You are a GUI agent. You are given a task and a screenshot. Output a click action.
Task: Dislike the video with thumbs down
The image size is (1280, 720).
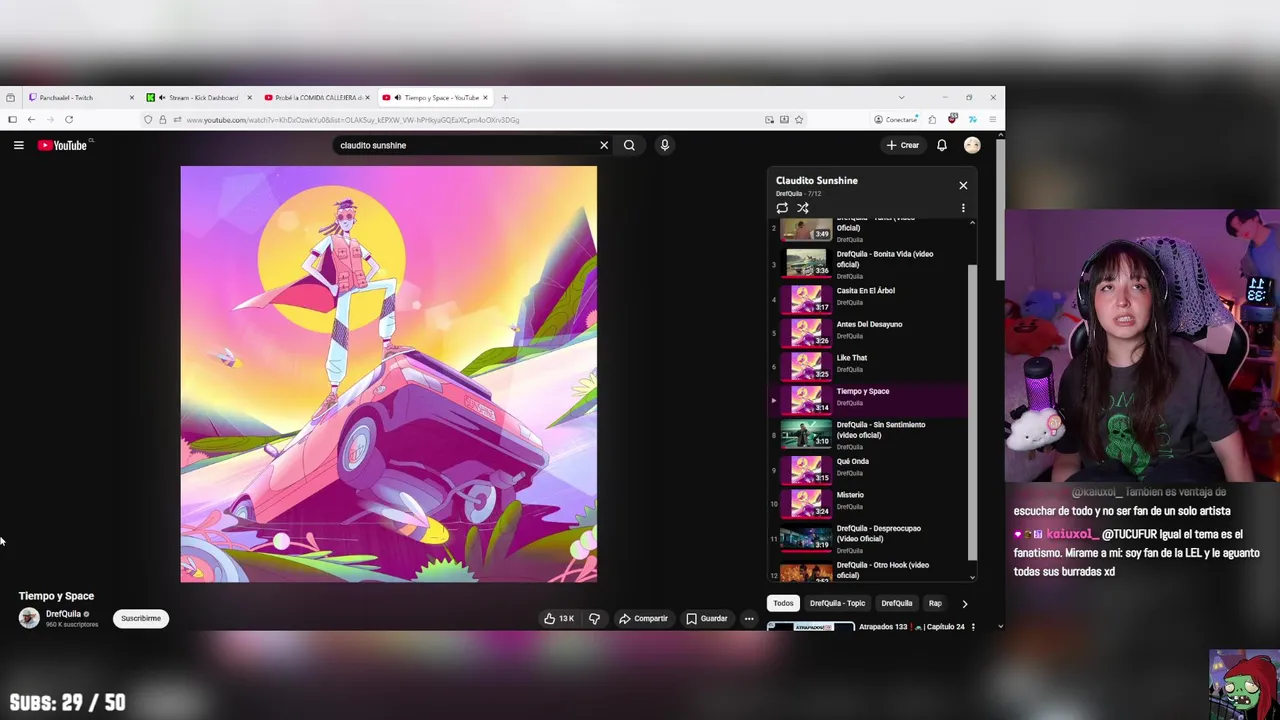(x=594, y=618)
